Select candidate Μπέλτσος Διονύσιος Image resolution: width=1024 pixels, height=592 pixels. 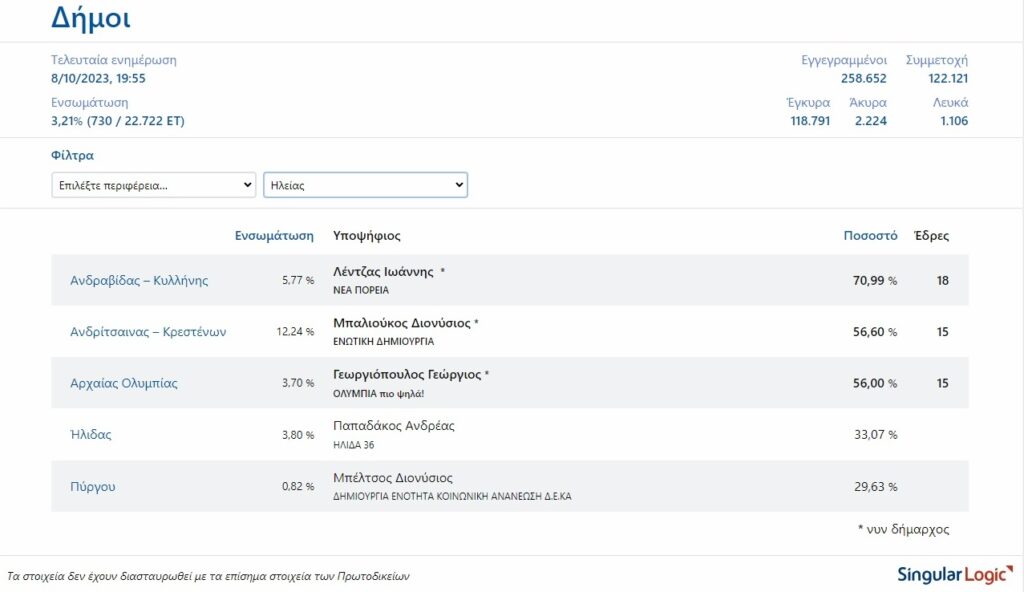click(392, 478)
